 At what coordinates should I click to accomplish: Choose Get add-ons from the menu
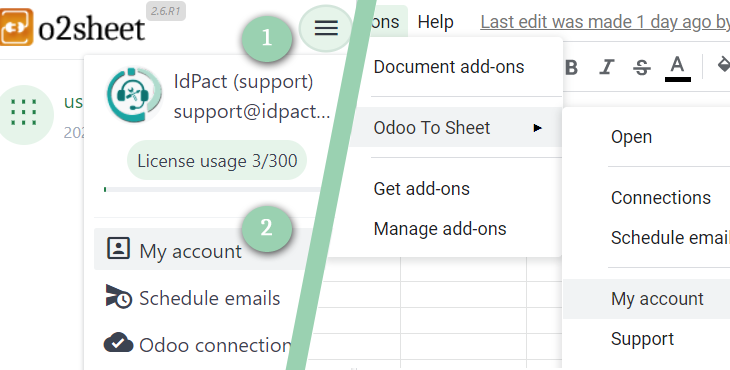tap(421, 188)
